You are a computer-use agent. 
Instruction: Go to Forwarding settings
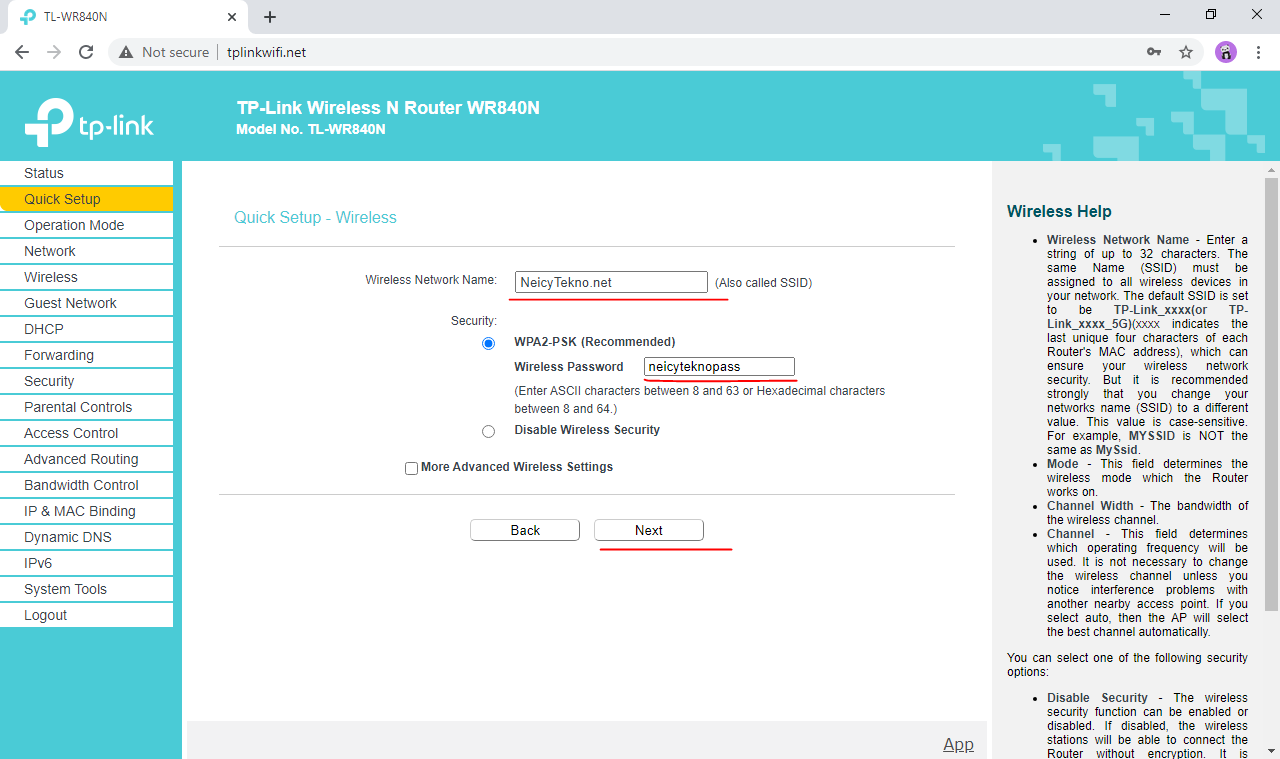86,355
